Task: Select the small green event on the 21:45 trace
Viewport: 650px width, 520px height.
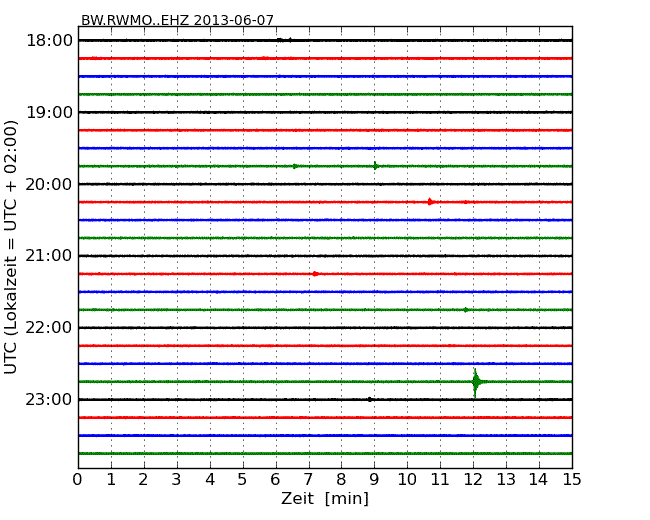Action: click(x=466, y=310)
